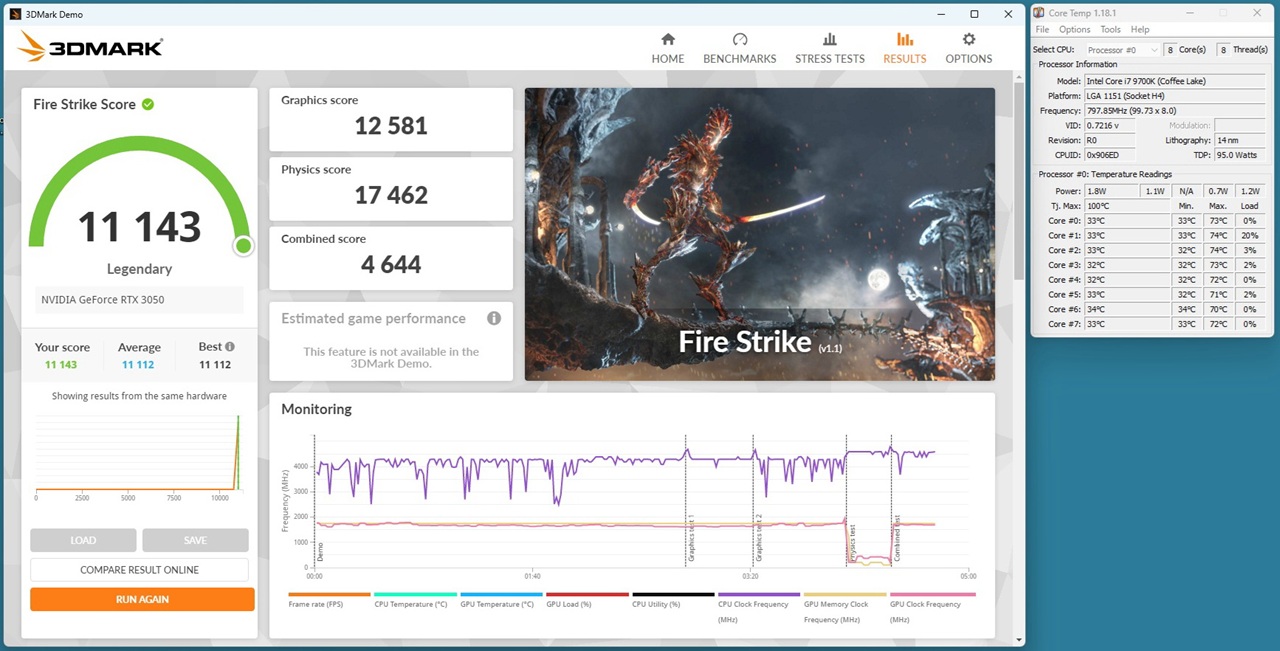The image size is (1280, 651).
Task: Click the RUN AGAIN button
Action: coord(142,599)
